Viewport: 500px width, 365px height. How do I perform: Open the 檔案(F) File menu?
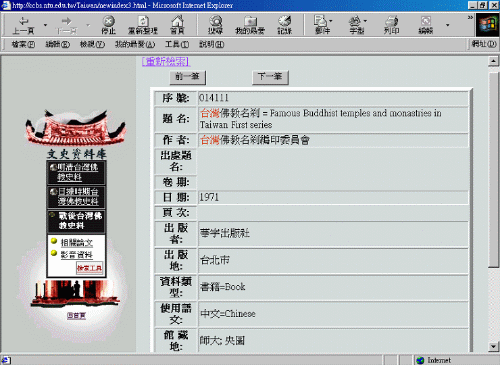(23, 44)
